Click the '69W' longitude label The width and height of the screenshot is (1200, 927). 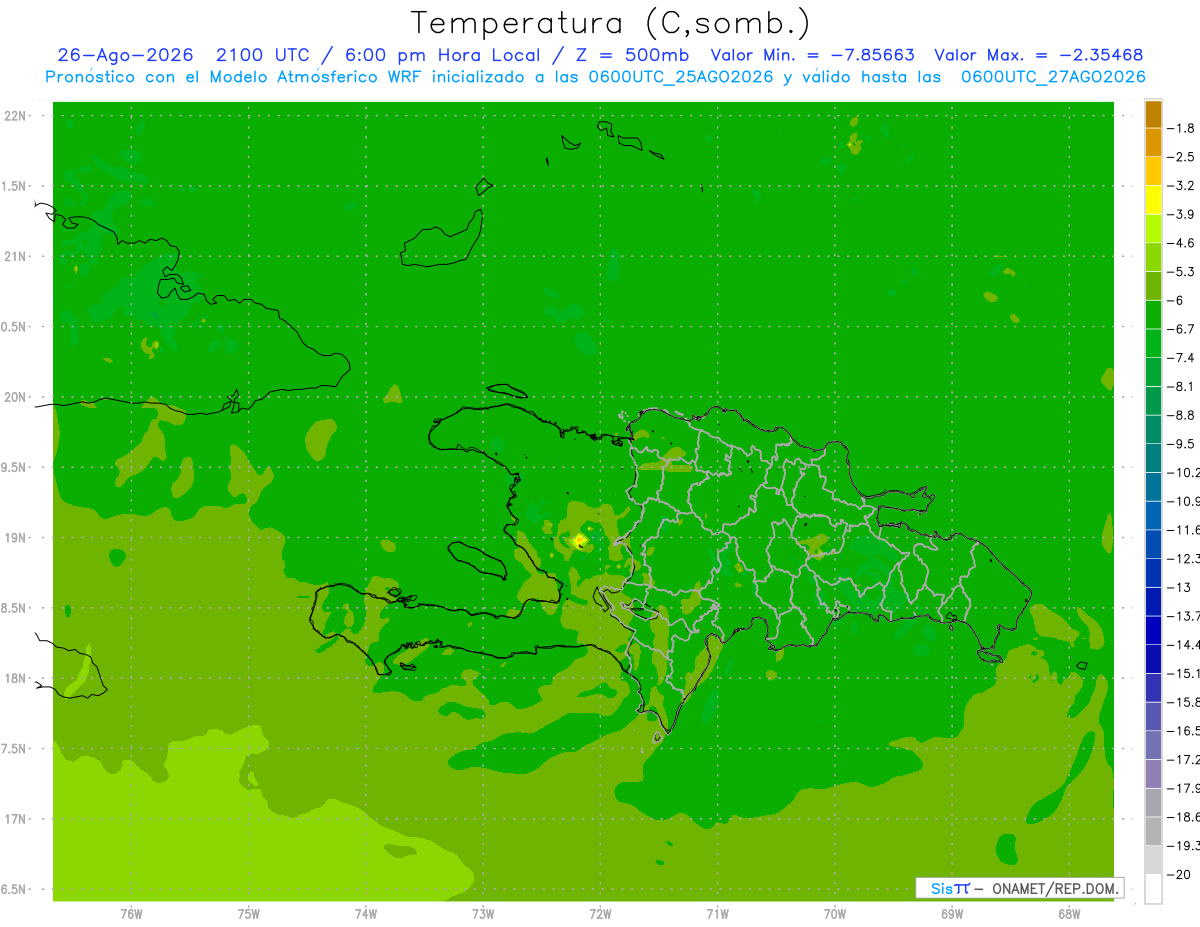(952, 913)
